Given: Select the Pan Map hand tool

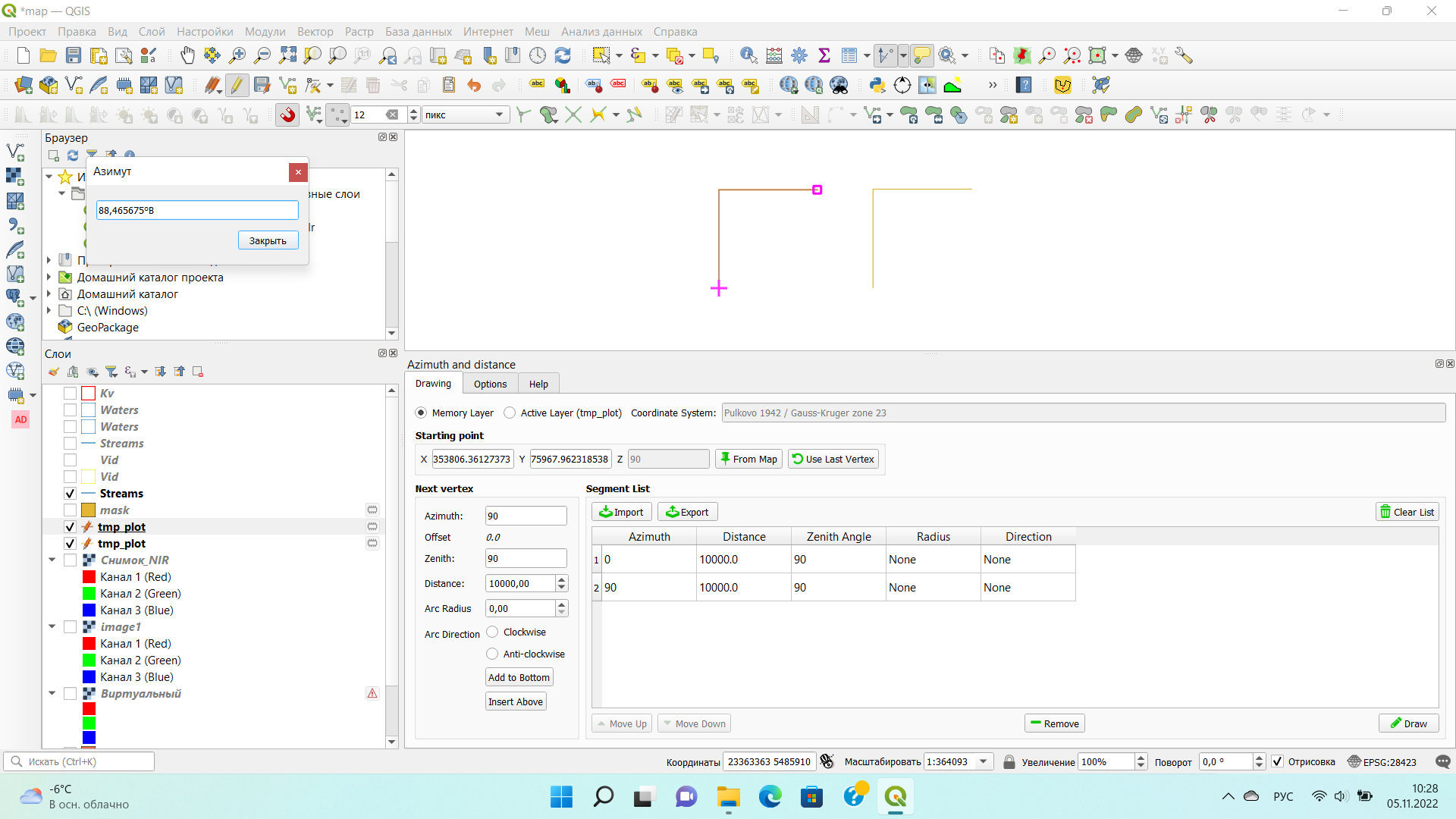Looking at the screenshot, I should tap(187, 55).
